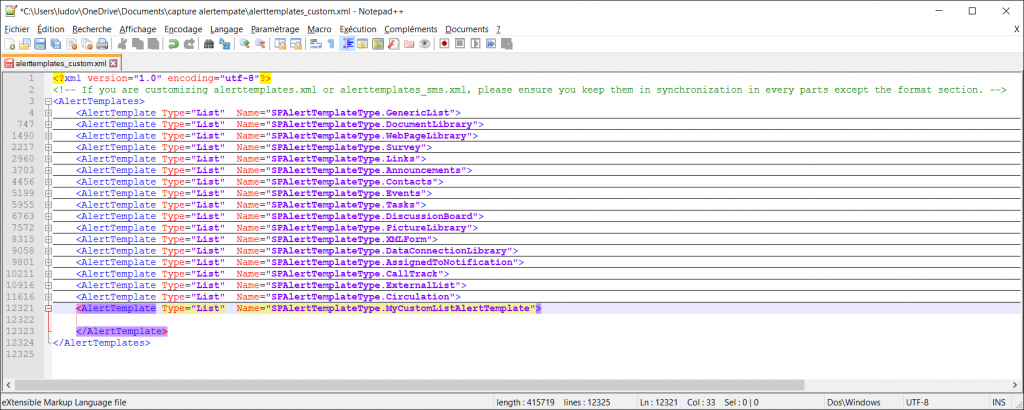
Task: Click the Zoom In magnifier icon
Action: (x=245, y=44)
